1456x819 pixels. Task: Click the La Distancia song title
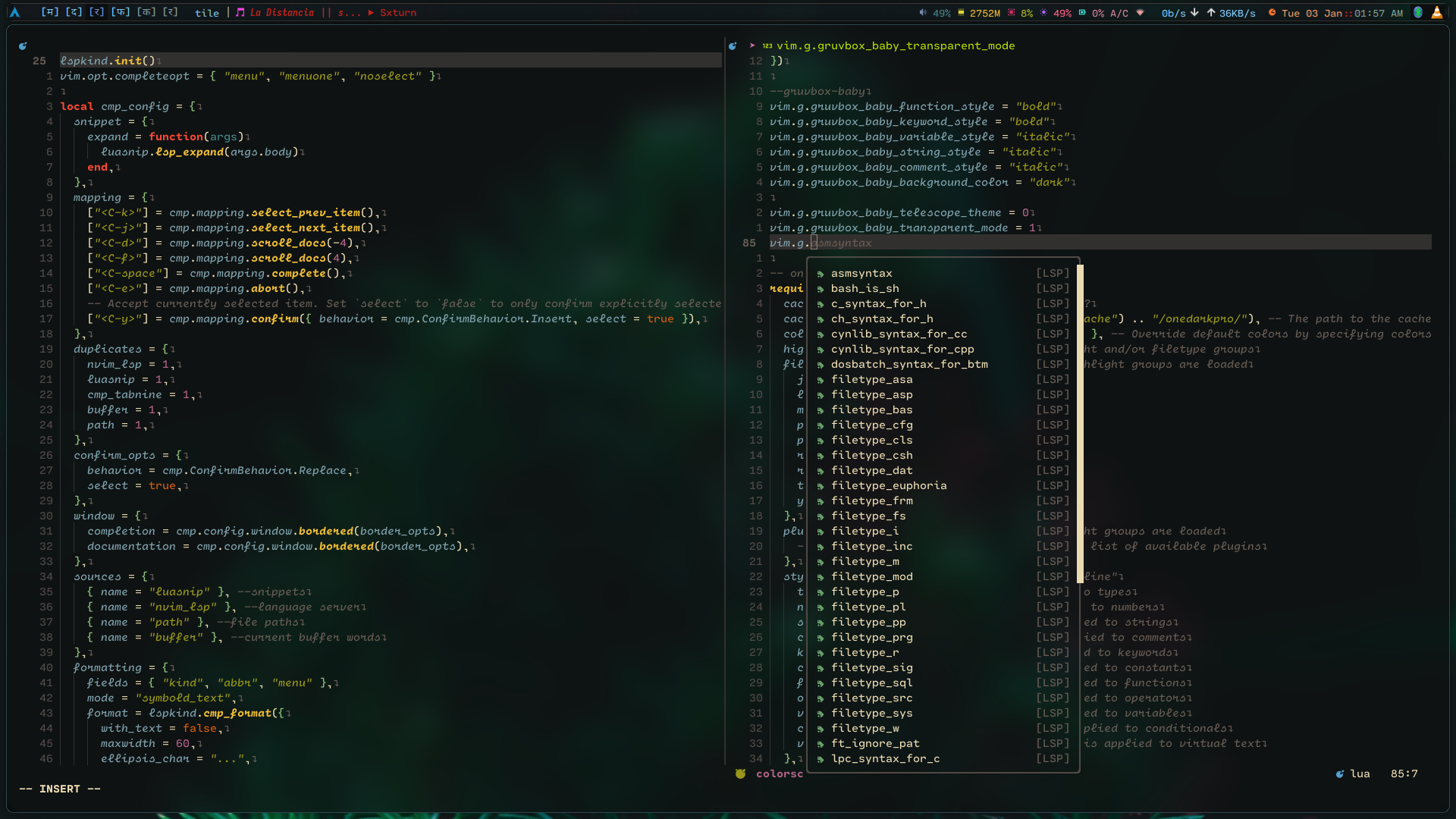(281, 13)
